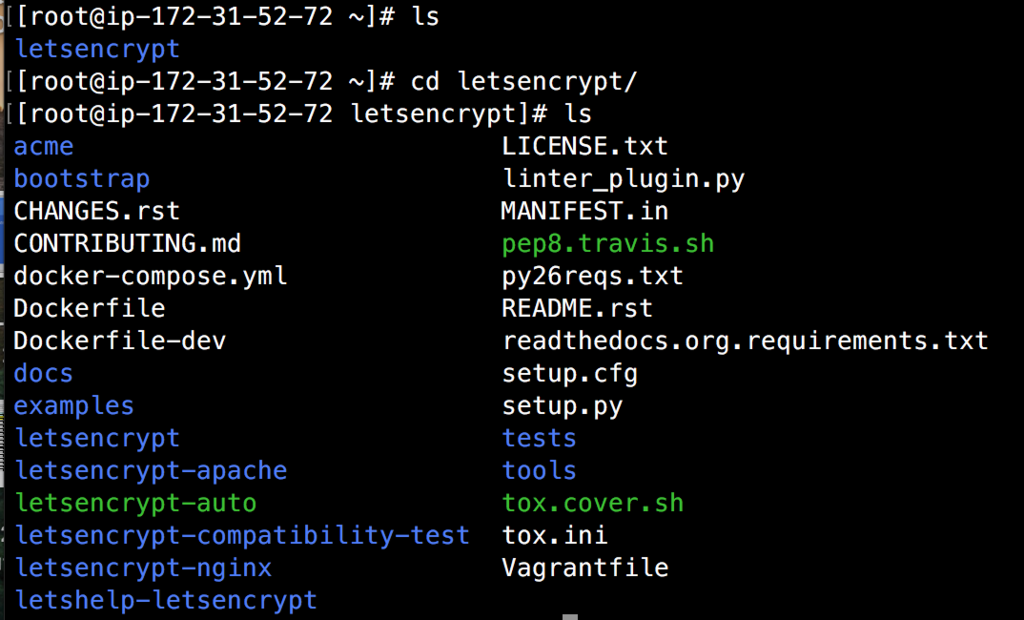This screenshot has width=1024, height=620.
Task: Select the first 'ls' command at top
Action: [x=425, y=16]
